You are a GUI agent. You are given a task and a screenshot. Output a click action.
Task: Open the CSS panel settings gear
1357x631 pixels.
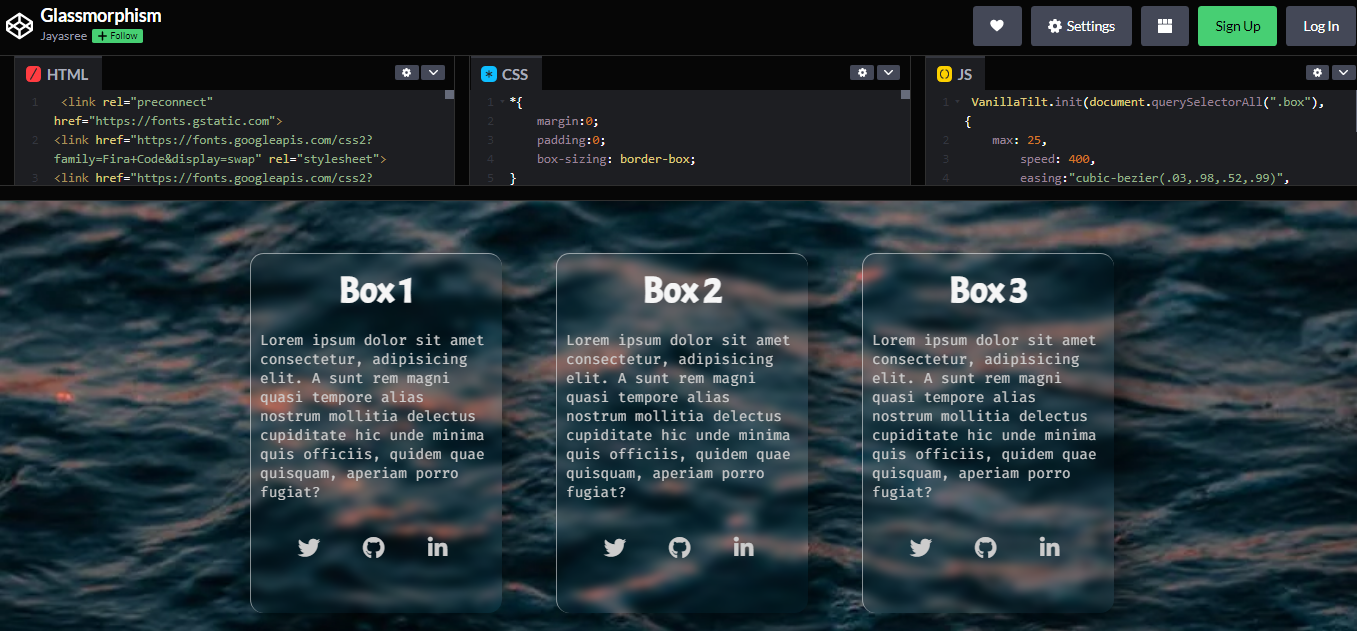(862, 72)
